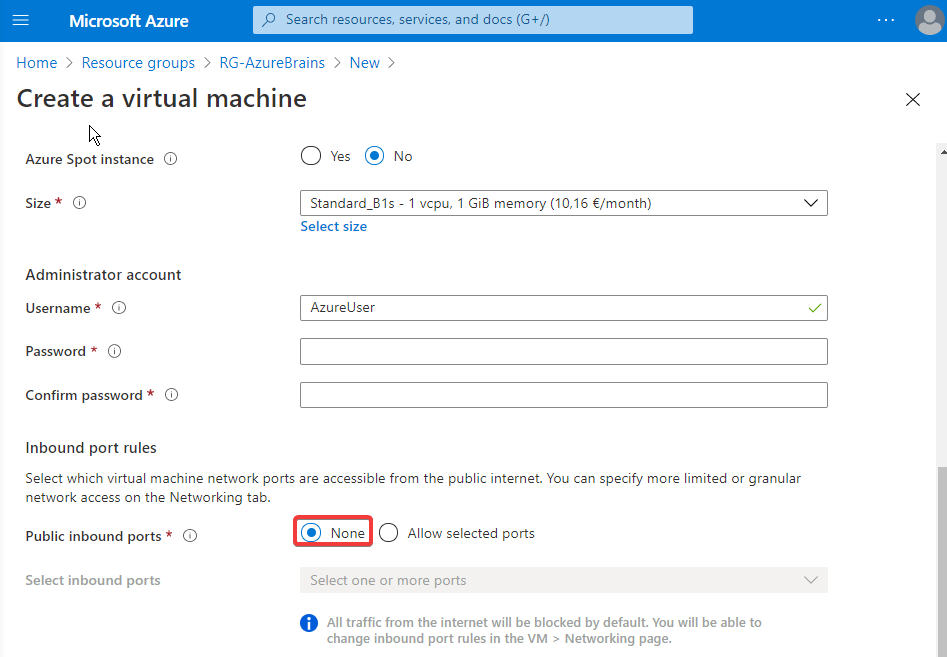Screen dimensions: 947x657
Task: Click the Select size link
Action: pyautogui.click(x=333, y=226)
